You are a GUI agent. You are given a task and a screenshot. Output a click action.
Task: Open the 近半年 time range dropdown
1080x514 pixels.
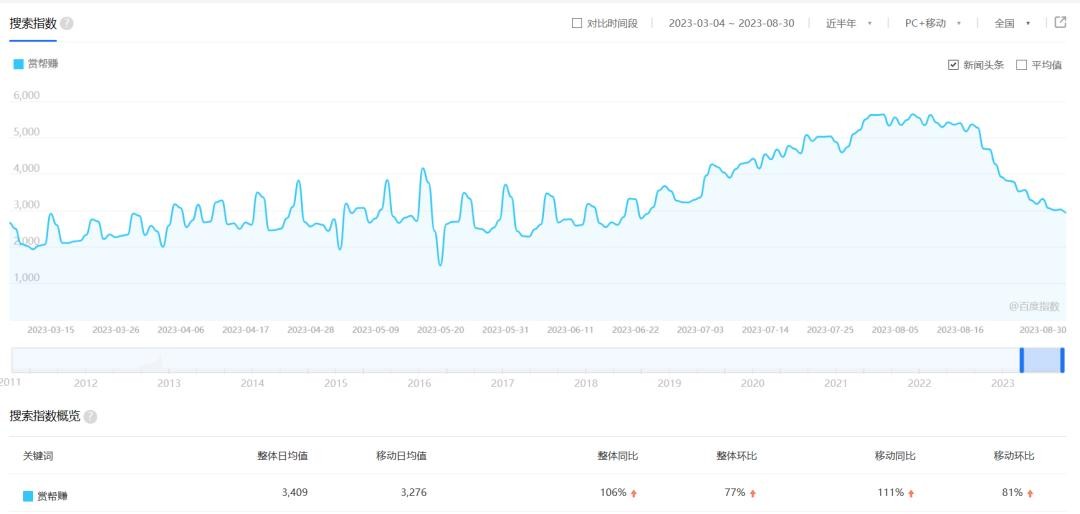tap(848, 23)
